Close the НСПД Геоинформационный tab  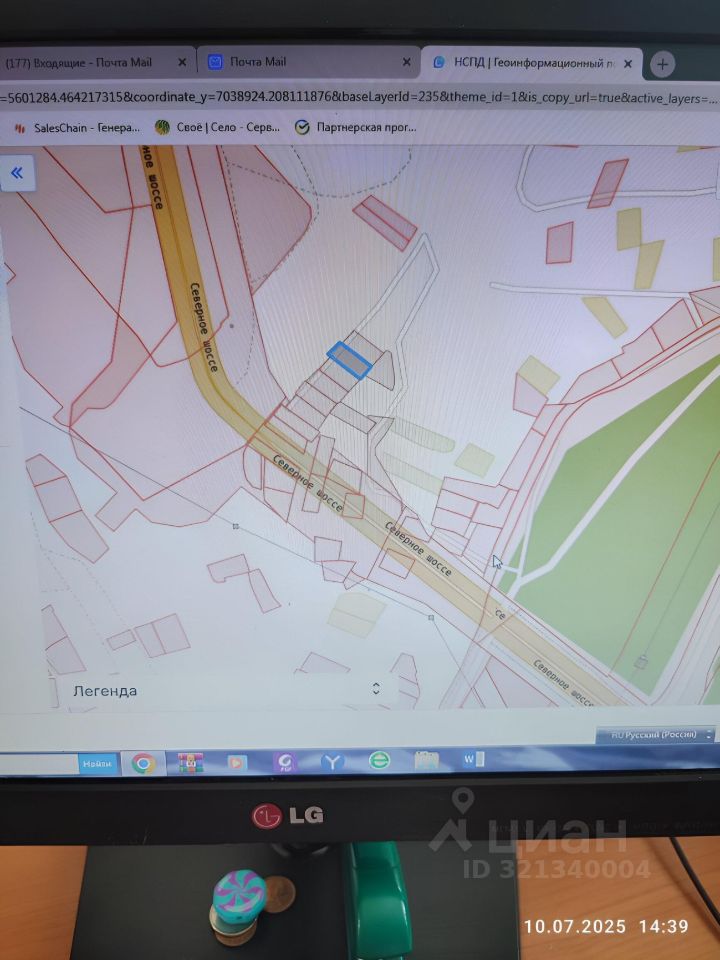[x=628, y=64]
